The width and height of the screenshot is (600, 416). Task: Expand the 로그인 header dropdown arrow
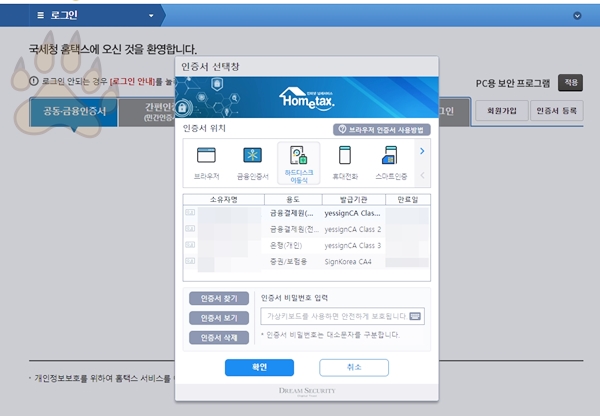pyautogui.click(x=151, y=16)
